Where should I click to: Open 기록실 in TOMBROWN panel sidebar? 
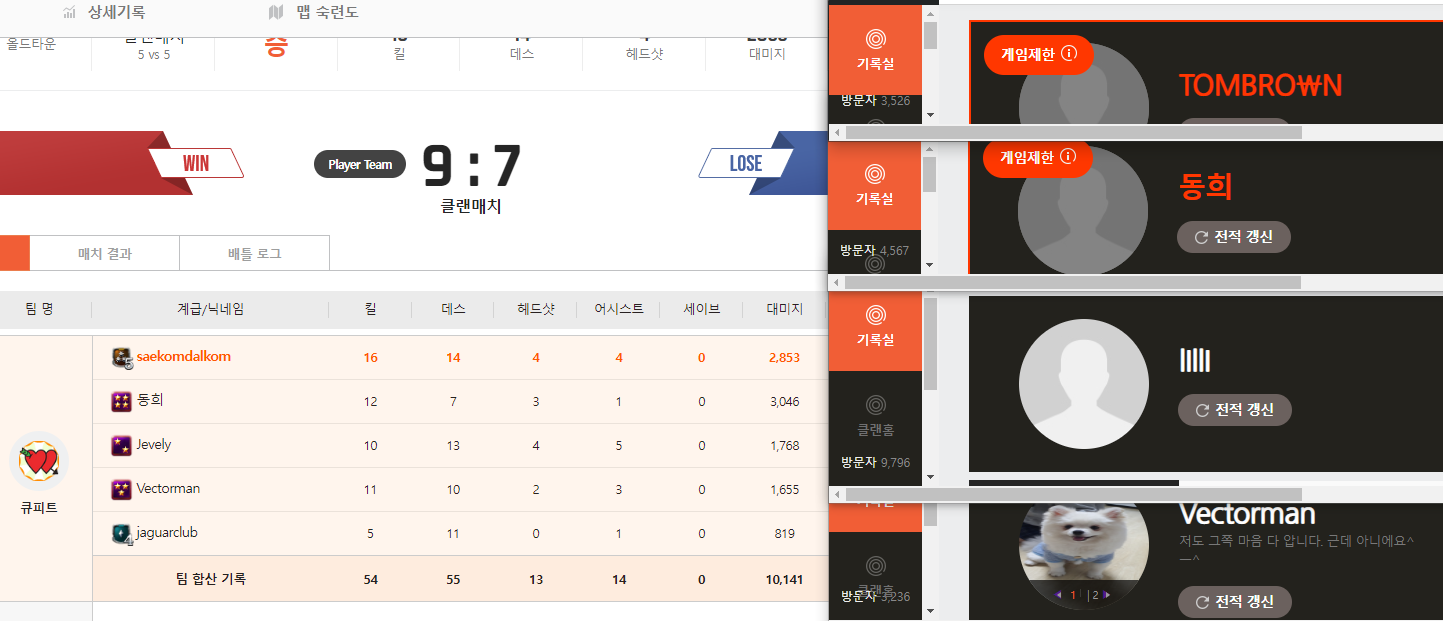coord(875,47)
